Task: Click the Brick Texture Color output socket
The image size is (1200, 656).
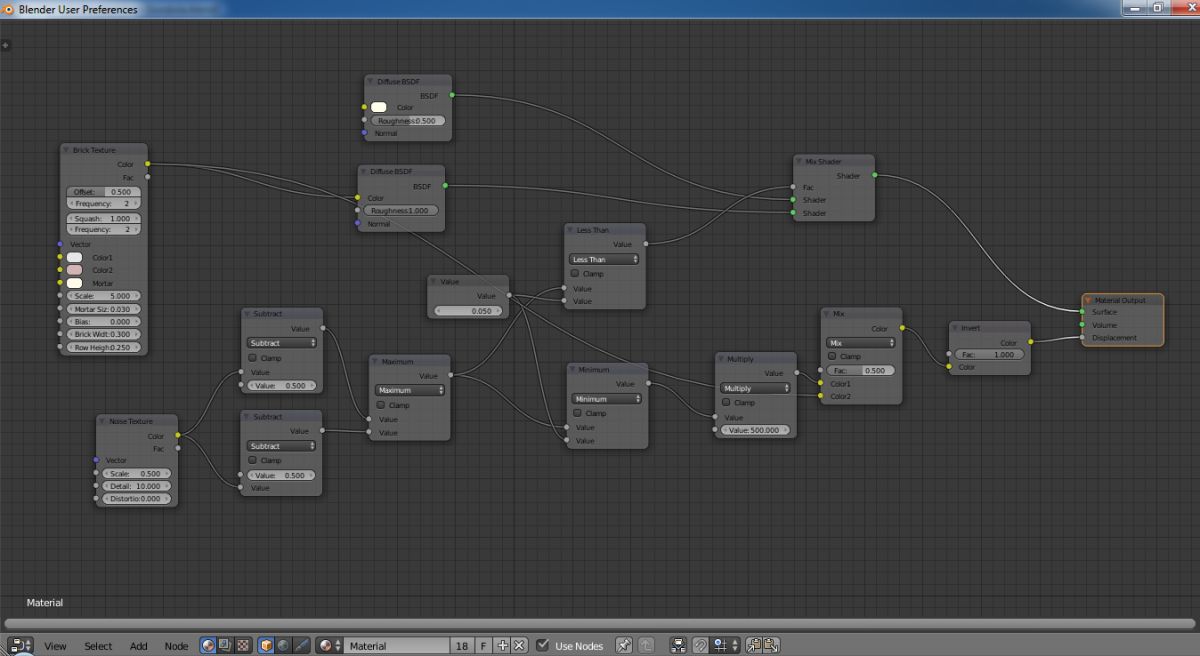Action: click(x=148, y=164)
